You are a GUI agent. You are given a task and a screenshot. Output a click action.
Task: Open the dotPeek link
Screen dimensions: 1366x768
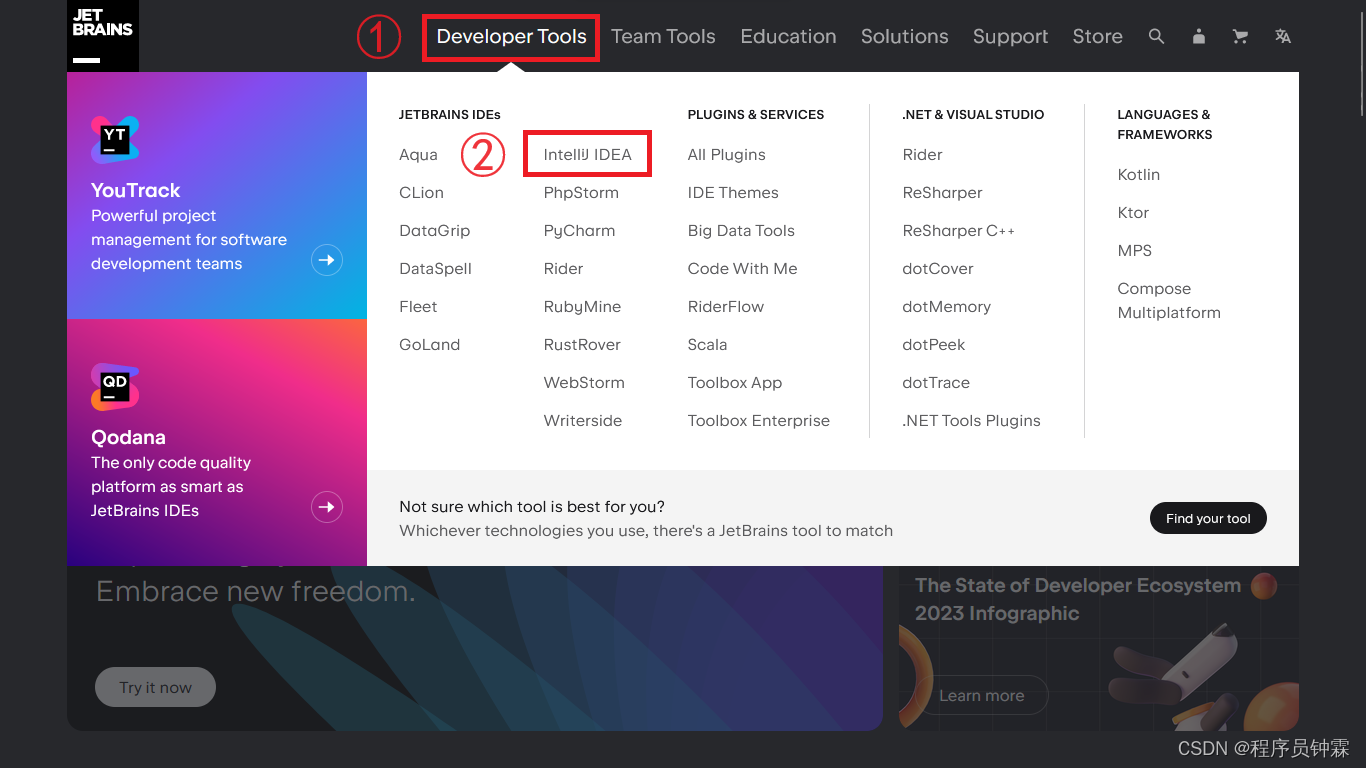934,345
